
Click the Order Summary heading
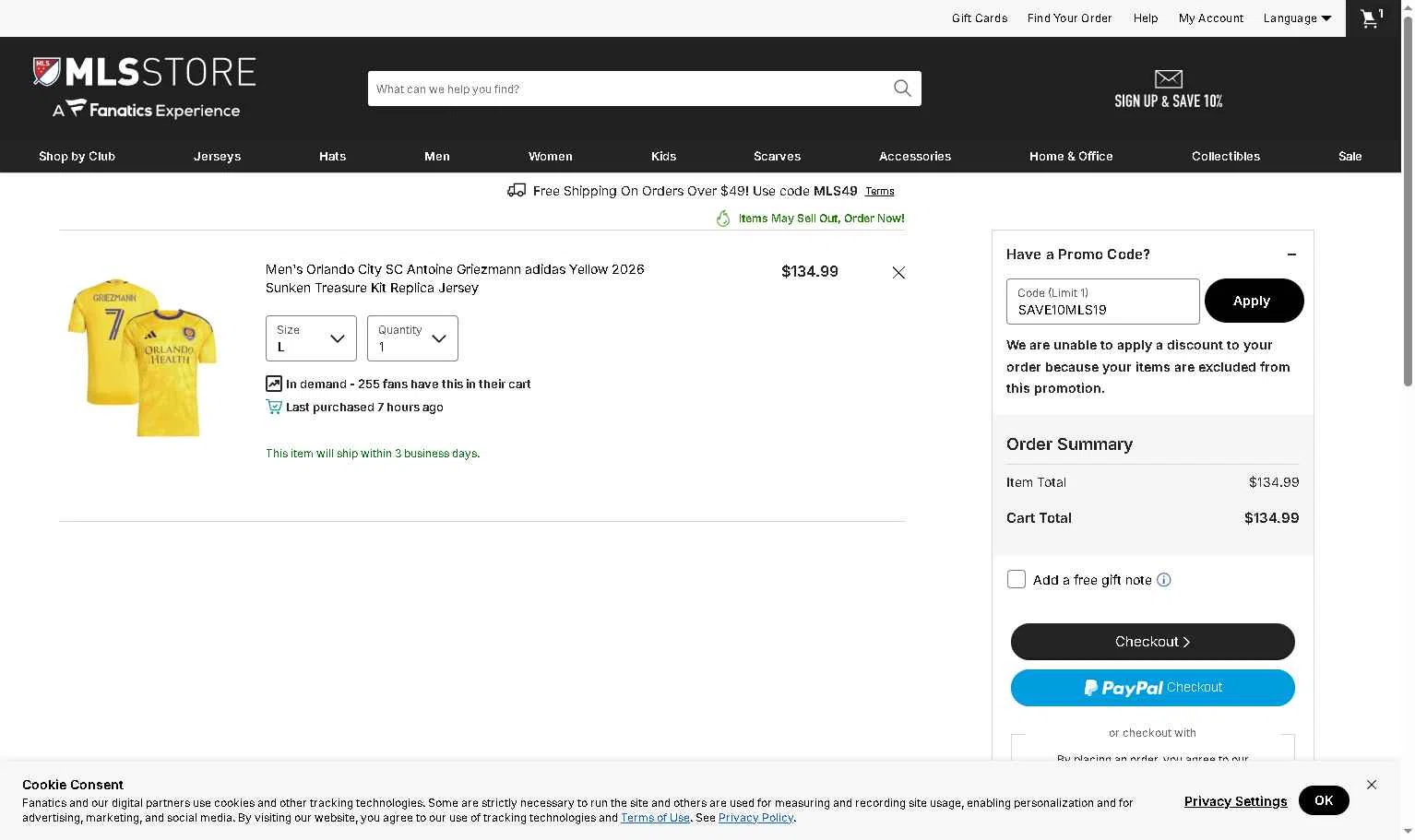pos(1069,444)
